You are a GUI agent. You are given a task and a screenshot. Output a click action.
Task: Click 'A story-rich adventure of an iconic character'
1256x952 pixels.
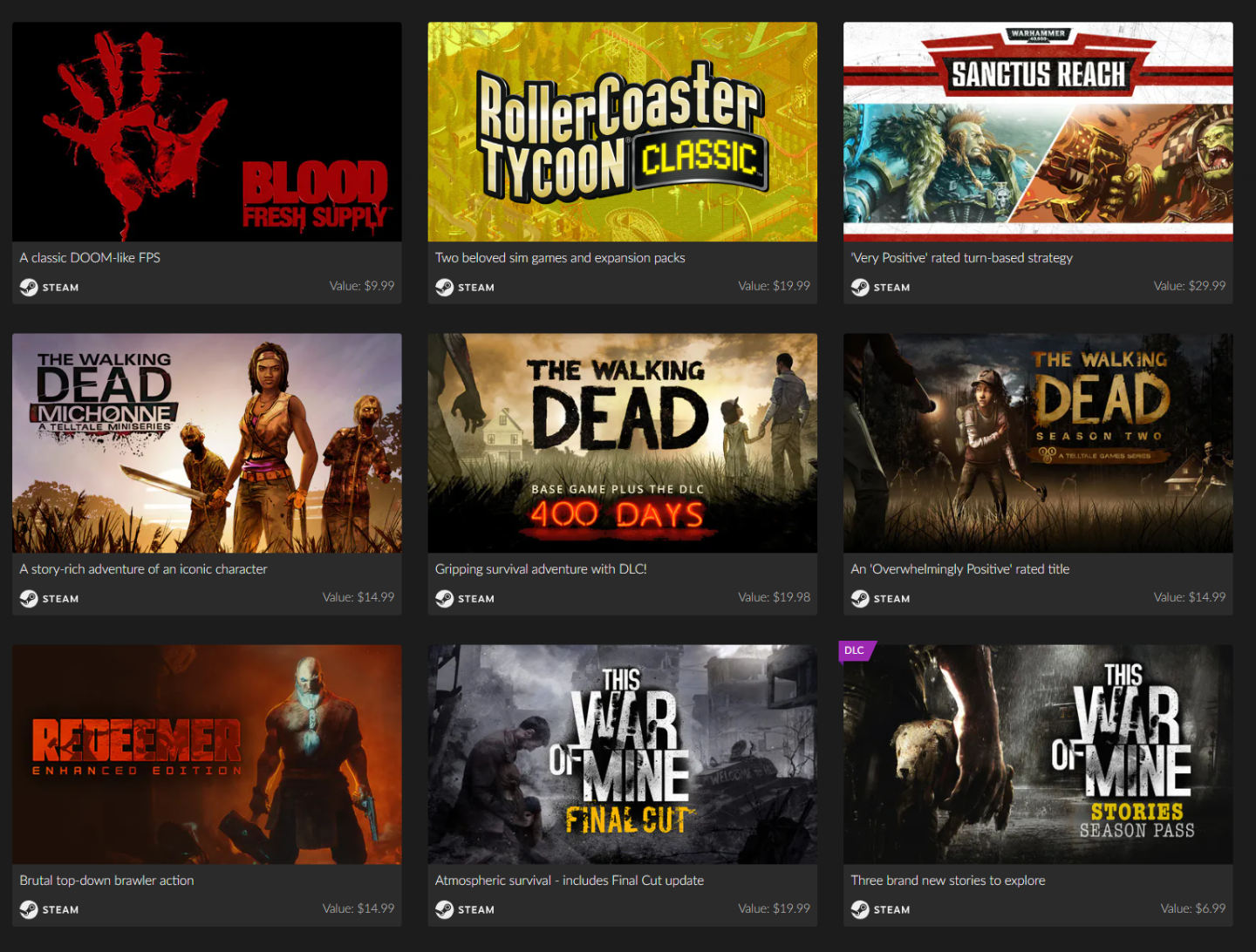click(143, 569)
